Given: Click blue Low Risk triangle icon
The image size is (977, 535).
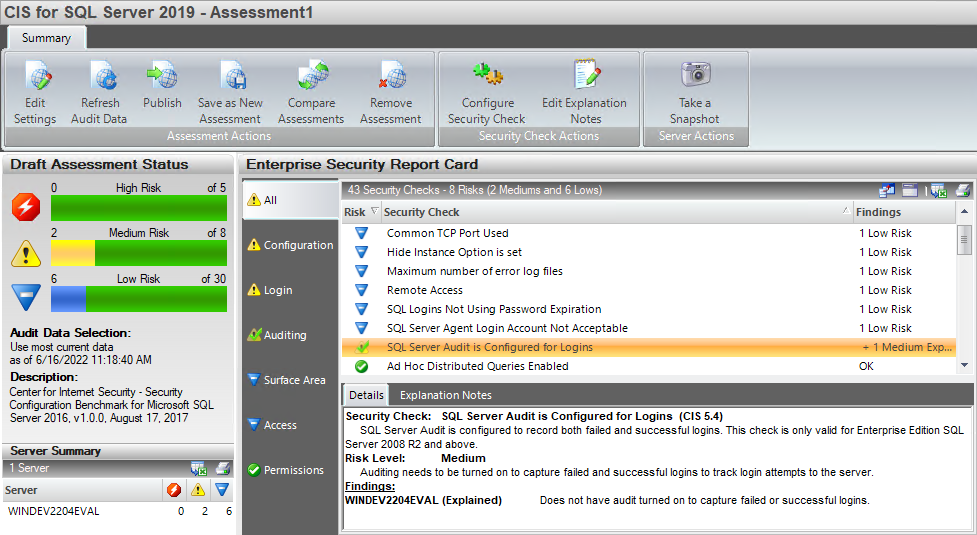Looking at the screenshot, I should (x=26, y=298).
